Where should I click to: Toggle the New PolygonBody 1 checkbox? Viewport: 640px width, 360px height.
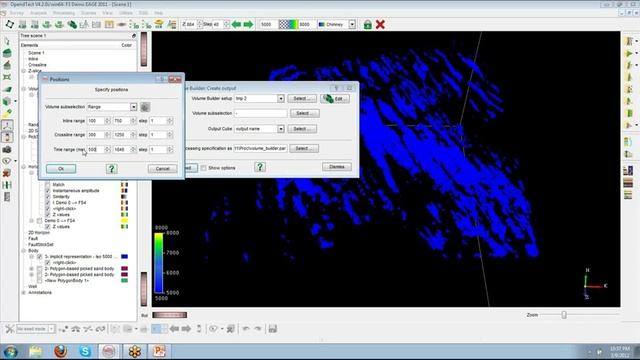coord(40,281)
